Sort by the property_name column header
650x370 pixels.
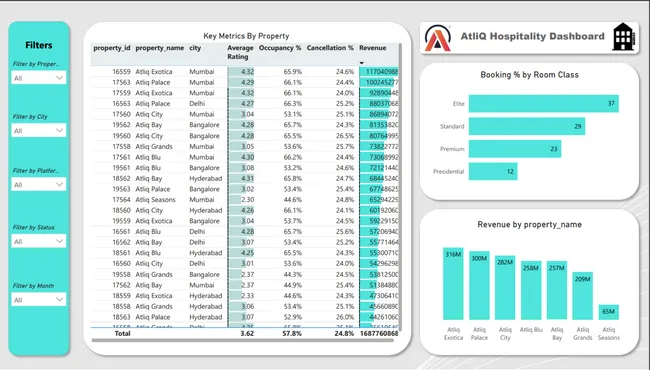click(160, 48)
